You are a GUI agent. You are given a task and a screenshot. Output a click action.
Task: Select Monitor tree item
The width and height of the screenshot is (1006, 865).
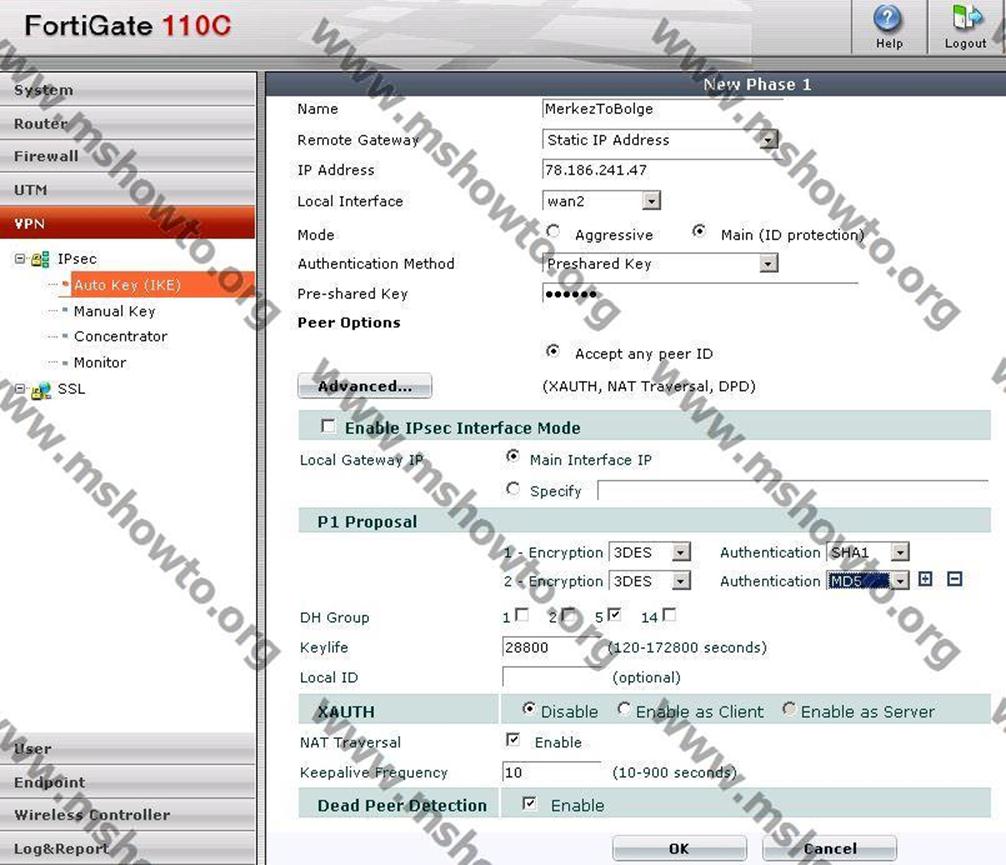(x=99, y=363)
